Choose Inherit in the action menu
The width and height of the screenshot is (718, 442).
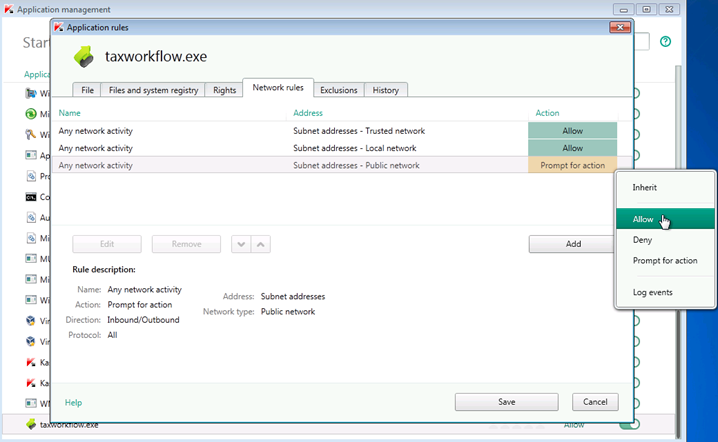click(665, 187)
